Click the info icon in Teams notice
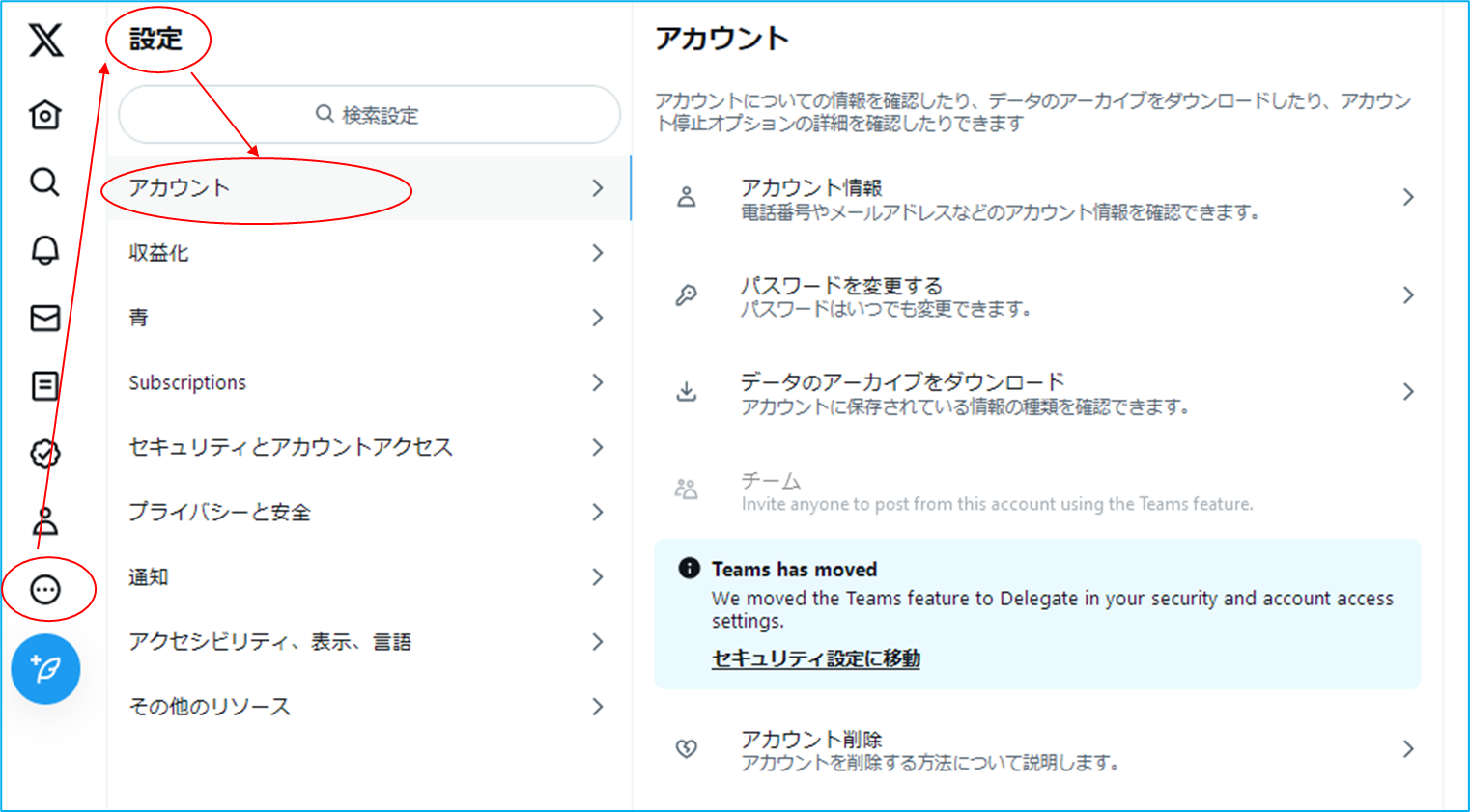This screenshot has width=1470, height=812. [689, 568]
